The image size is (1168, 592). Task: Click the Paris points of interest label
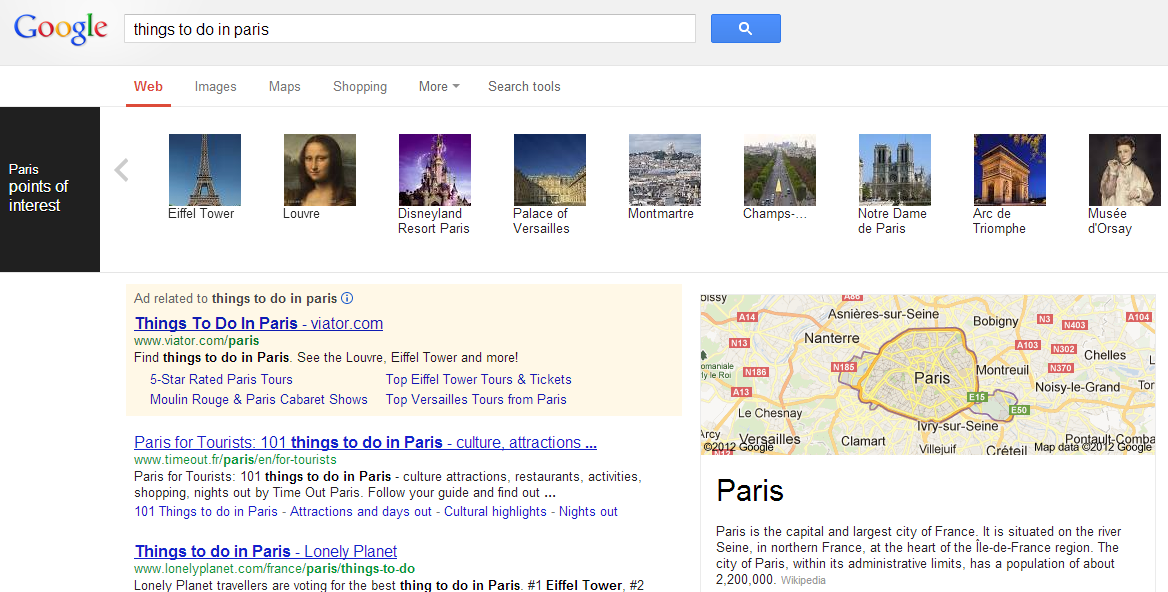pos(38,187)
